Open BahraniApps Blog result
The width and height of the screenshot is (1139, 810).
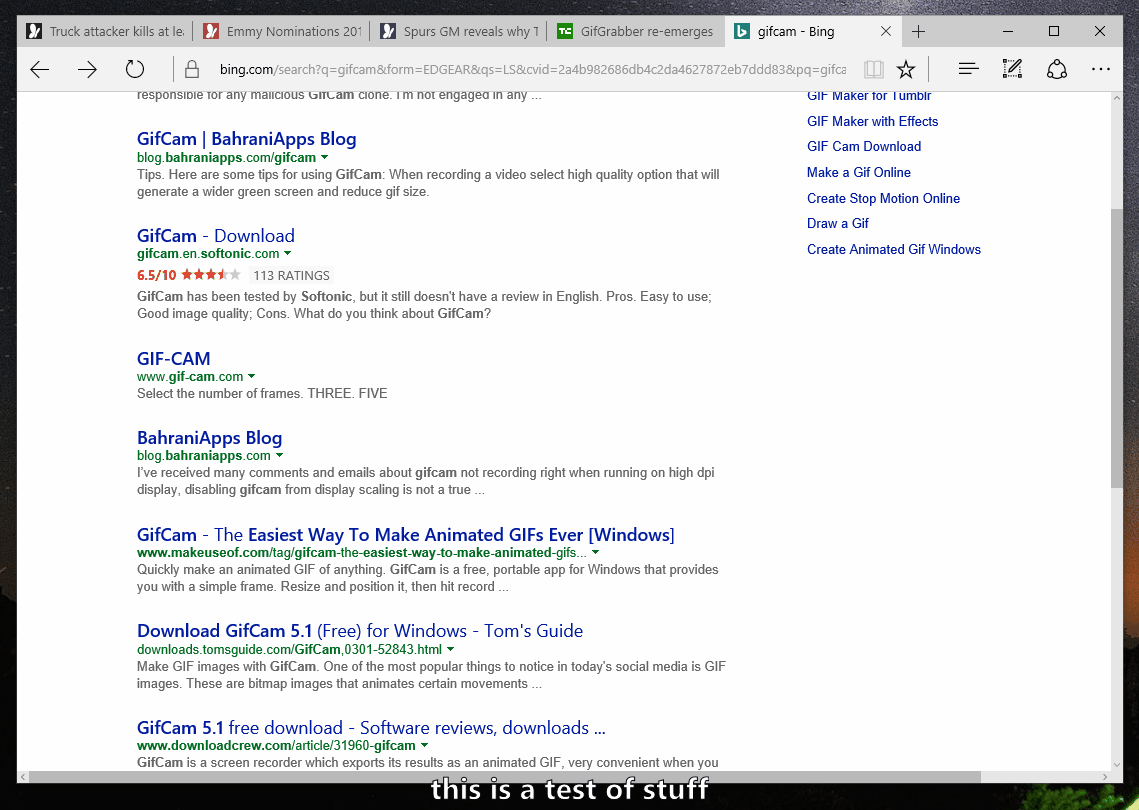point(209,437)
